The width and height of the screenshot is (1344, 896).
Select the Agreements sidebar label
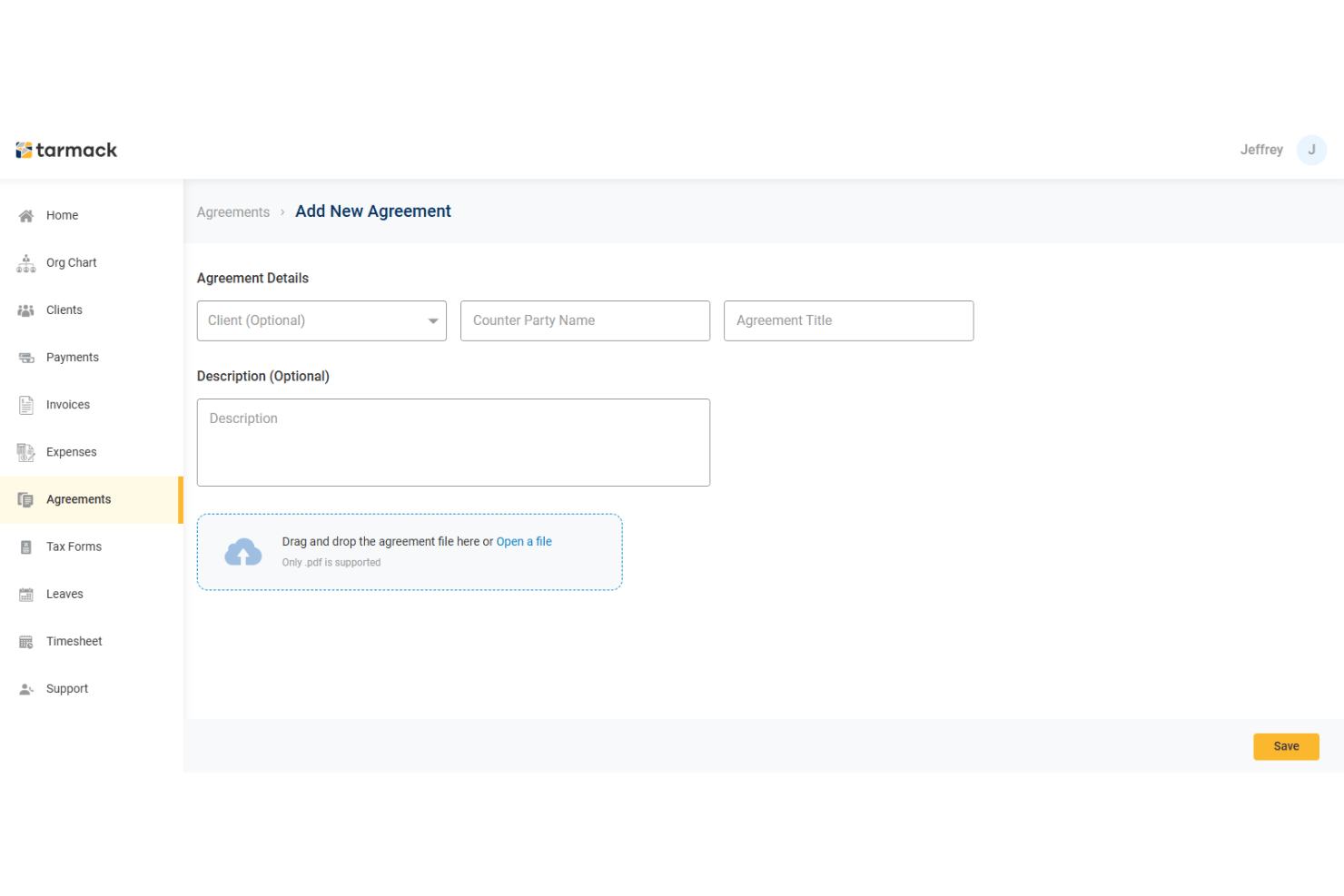78,499
